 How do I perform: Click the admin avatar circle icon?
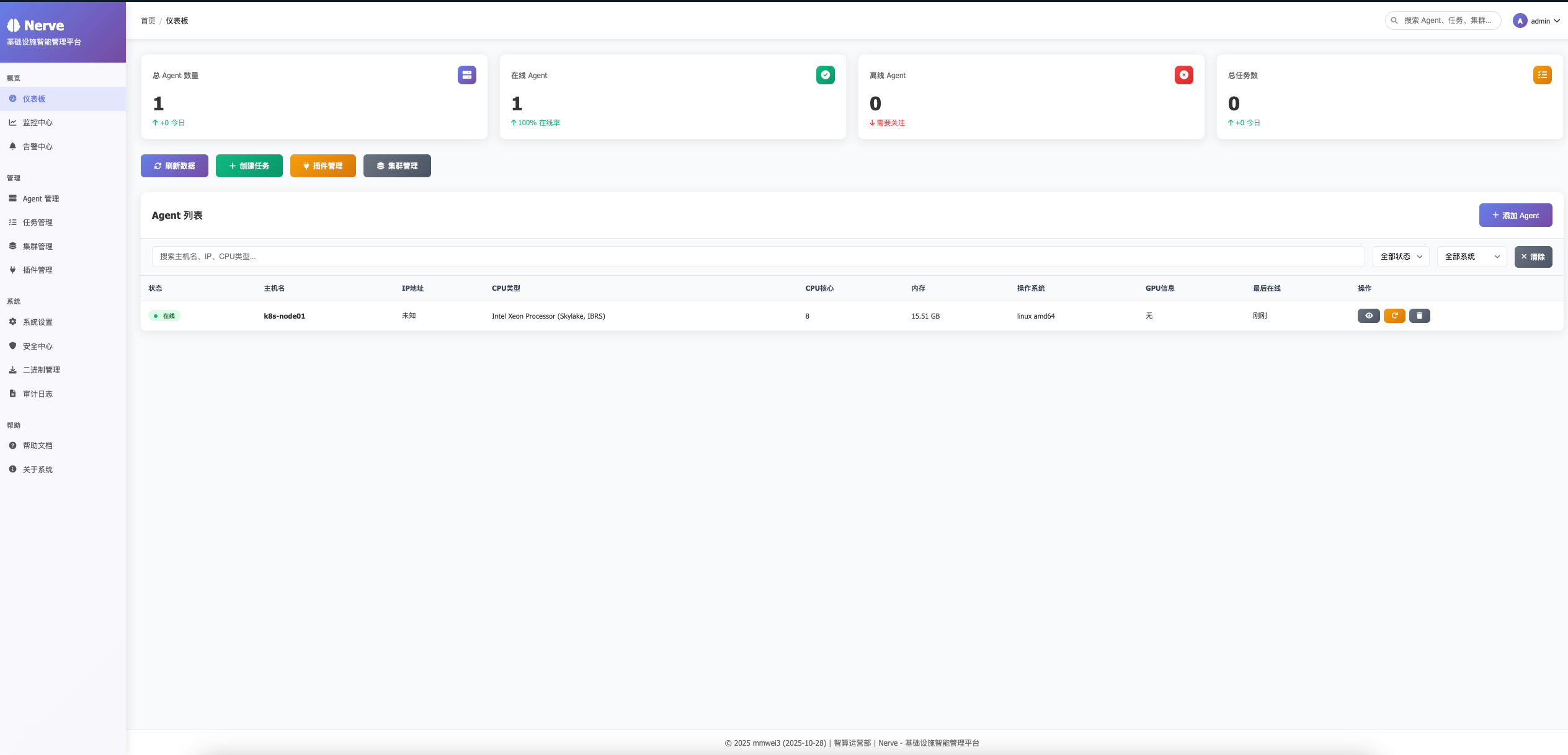(x=1520, y=20)
